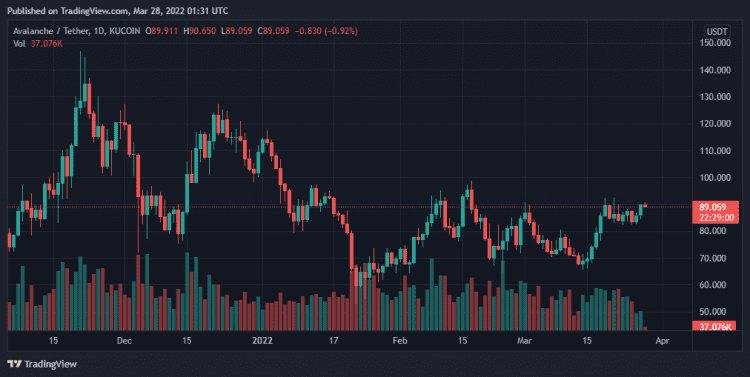
Task: Click the countdown timer 22:29:00
Action: point(716,218)
